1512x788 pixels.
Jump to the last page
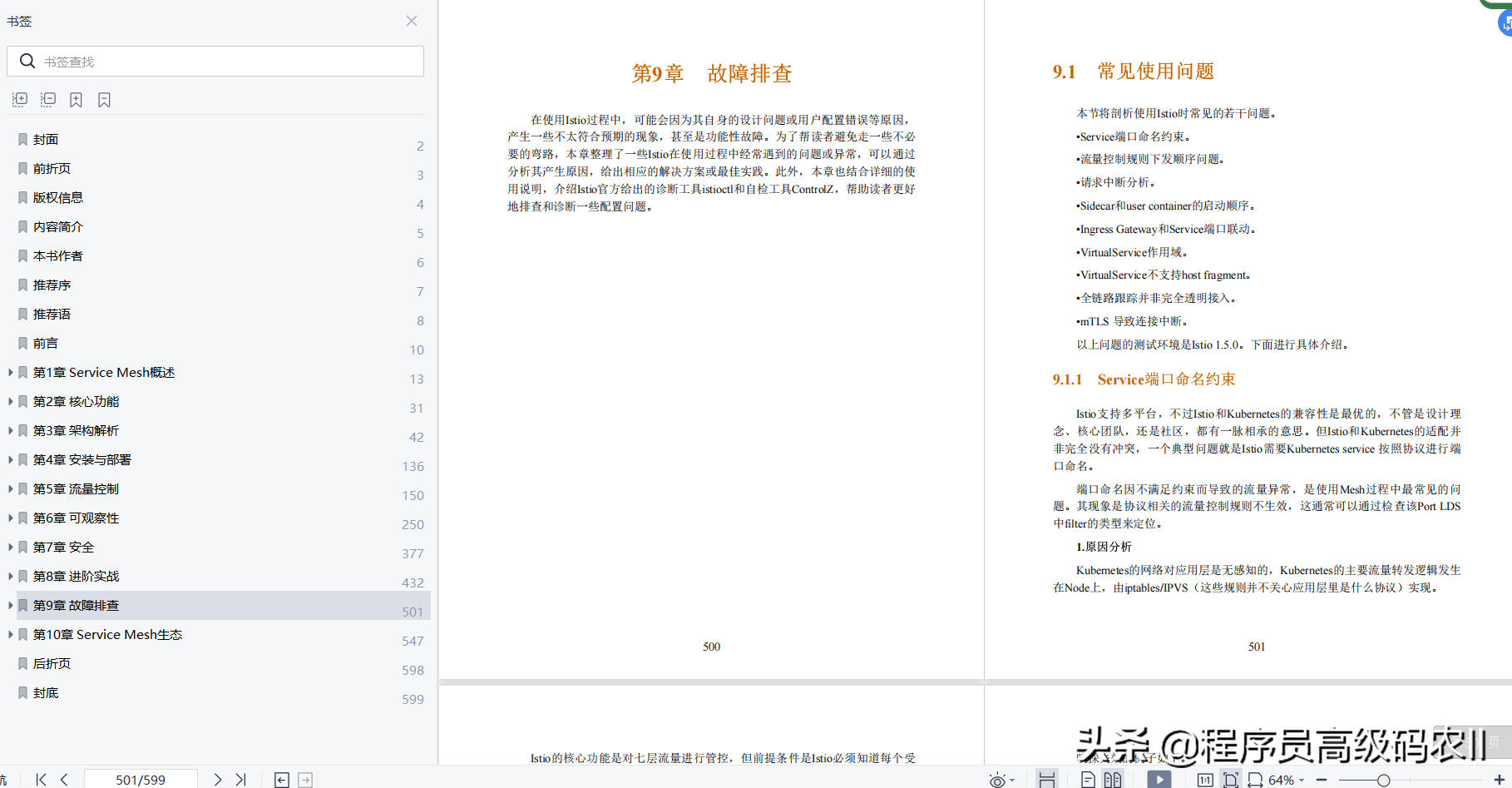tap(240, 780)
